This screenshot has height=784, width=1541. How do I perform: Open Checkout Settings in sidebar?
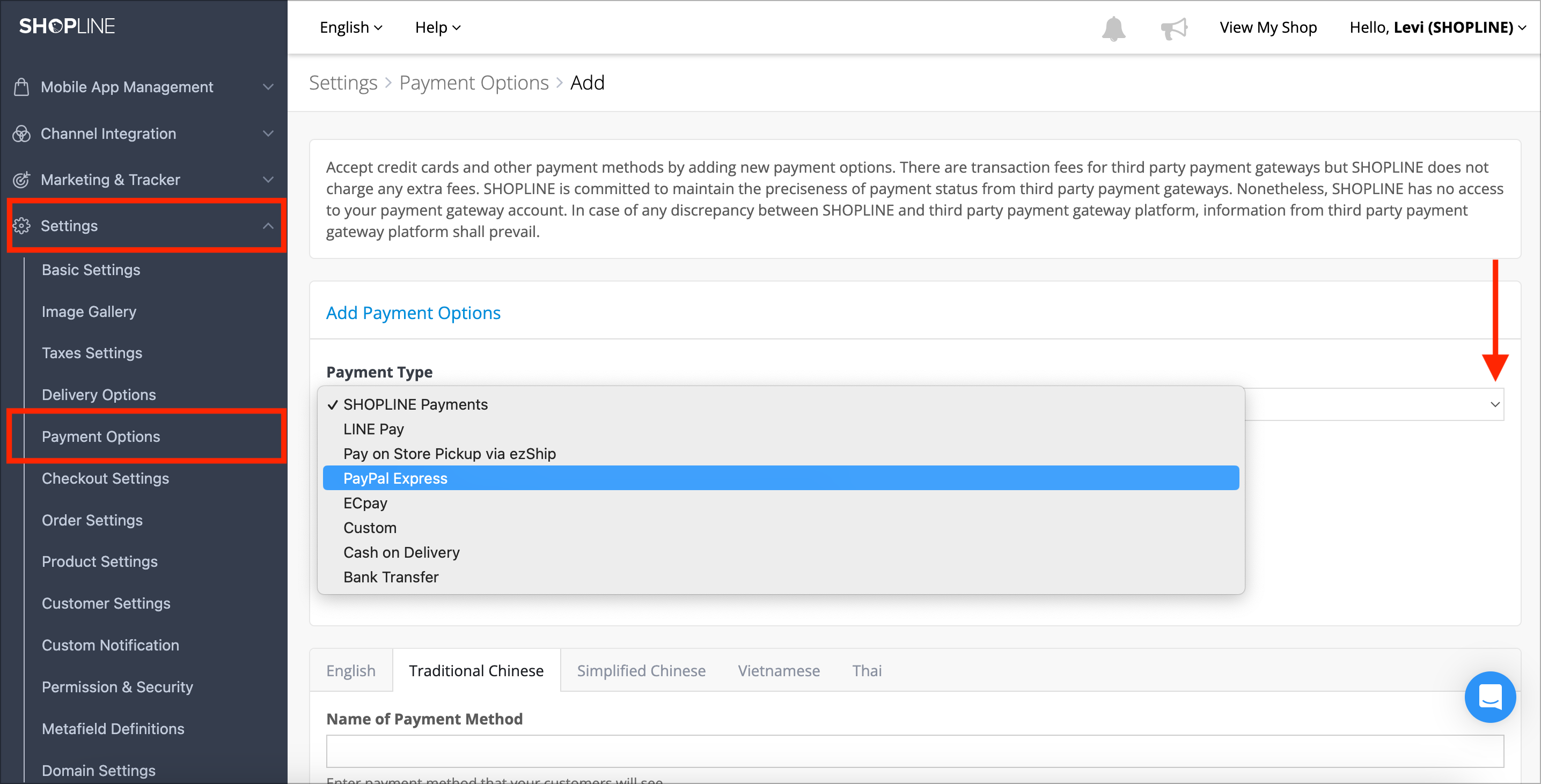pos(105,478)
